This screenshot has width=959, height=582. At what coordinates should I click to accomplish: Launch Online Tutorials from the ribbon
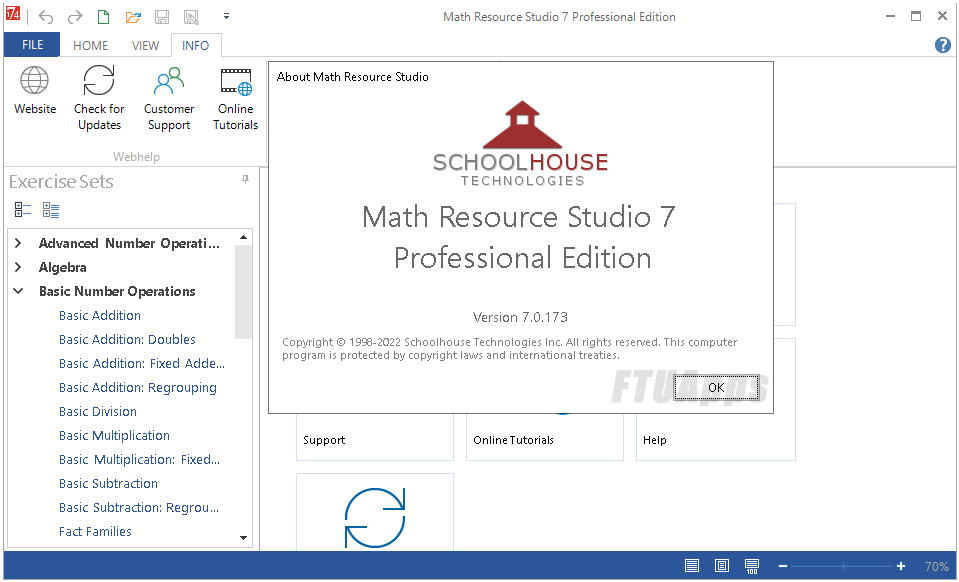(x=235, y=98)
